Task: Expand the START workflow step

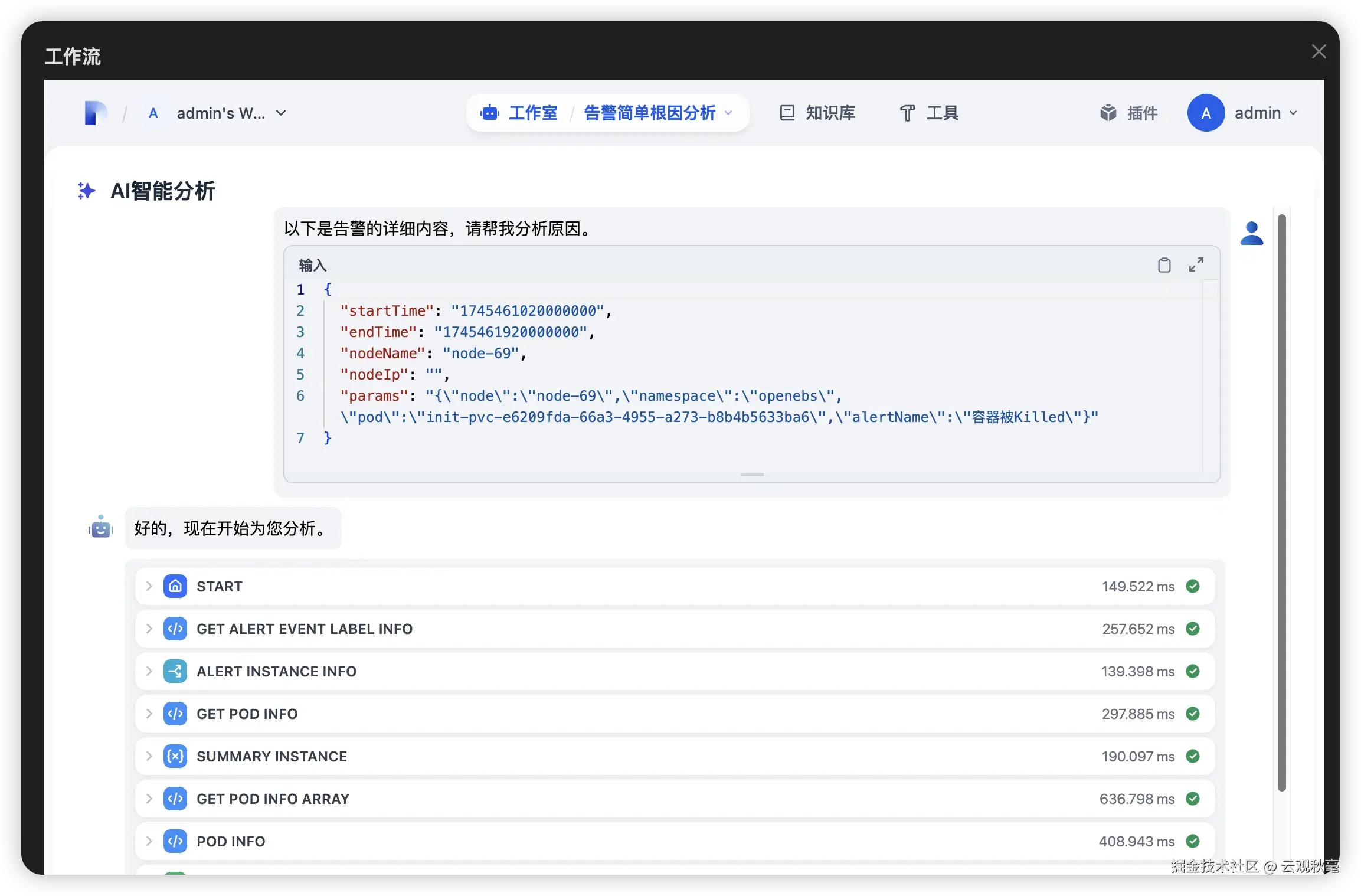Action: pos(149,586)
